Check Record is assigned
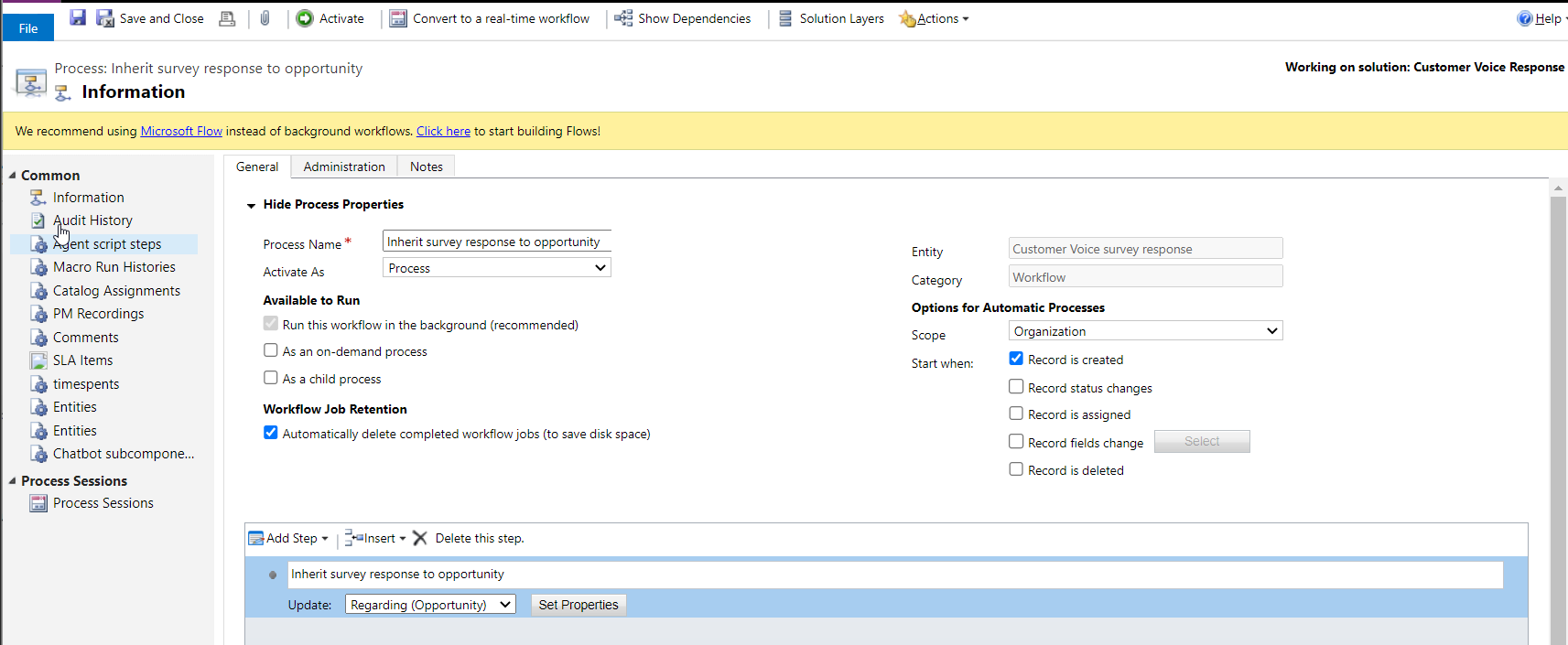Viewport: 1568px width, 645px height. (x=1016, y=414)
